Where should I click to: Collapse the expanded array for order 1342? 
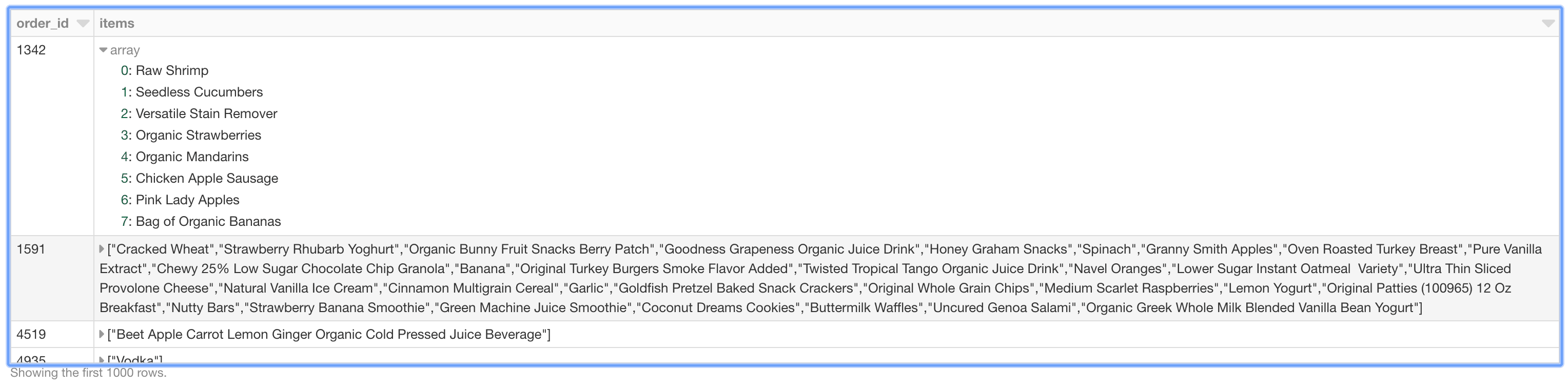coord(103,50)
